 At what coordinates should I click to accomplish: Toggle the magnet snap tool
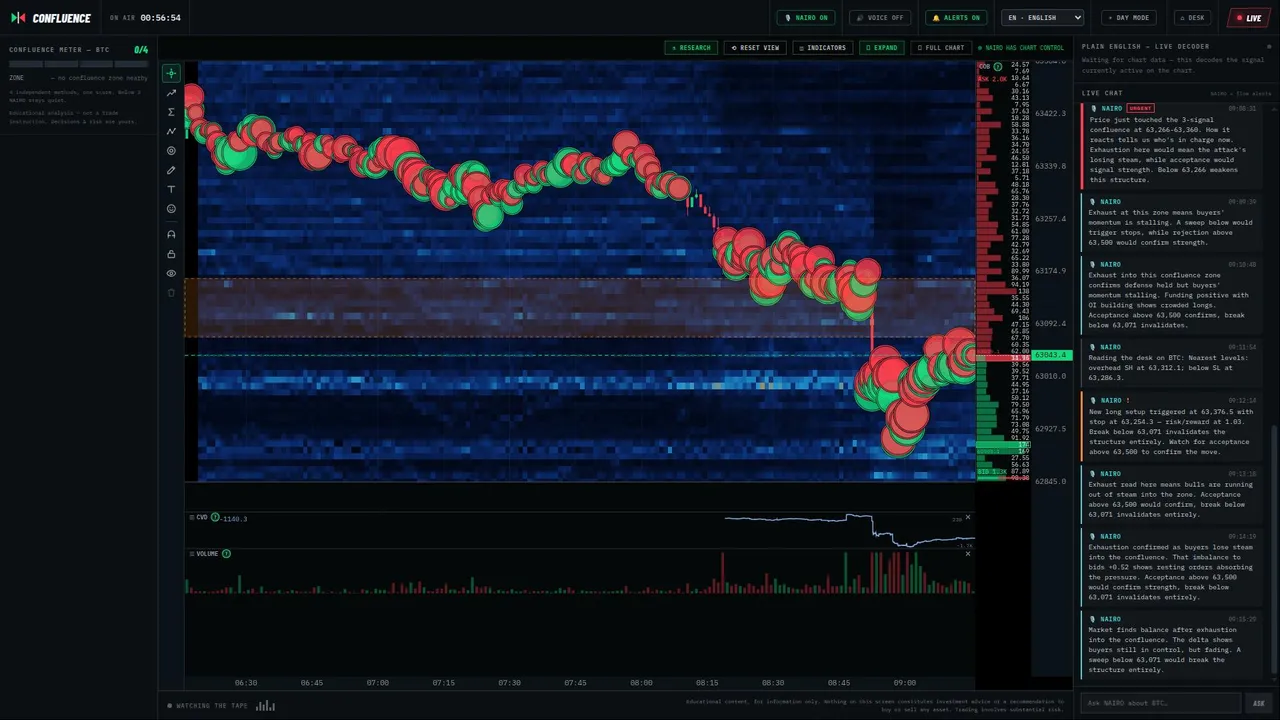pyautogui.click(x=171, y=234)
